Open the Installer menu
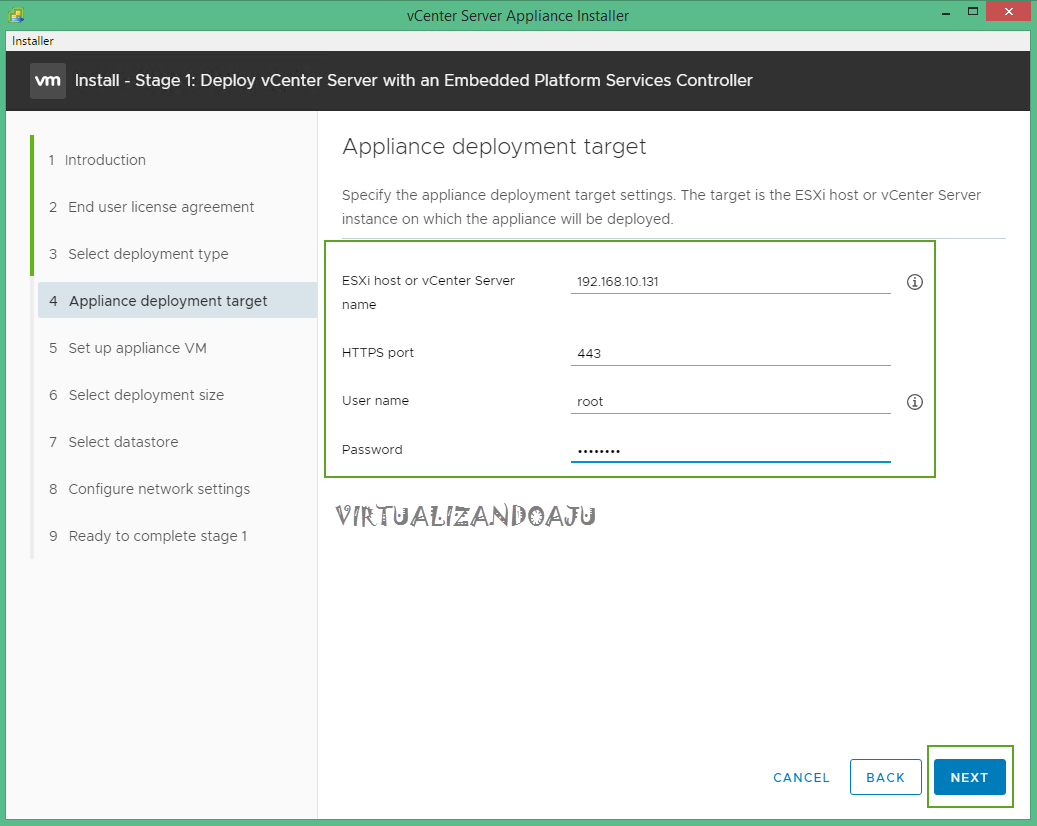 click(x=33, y=41)
